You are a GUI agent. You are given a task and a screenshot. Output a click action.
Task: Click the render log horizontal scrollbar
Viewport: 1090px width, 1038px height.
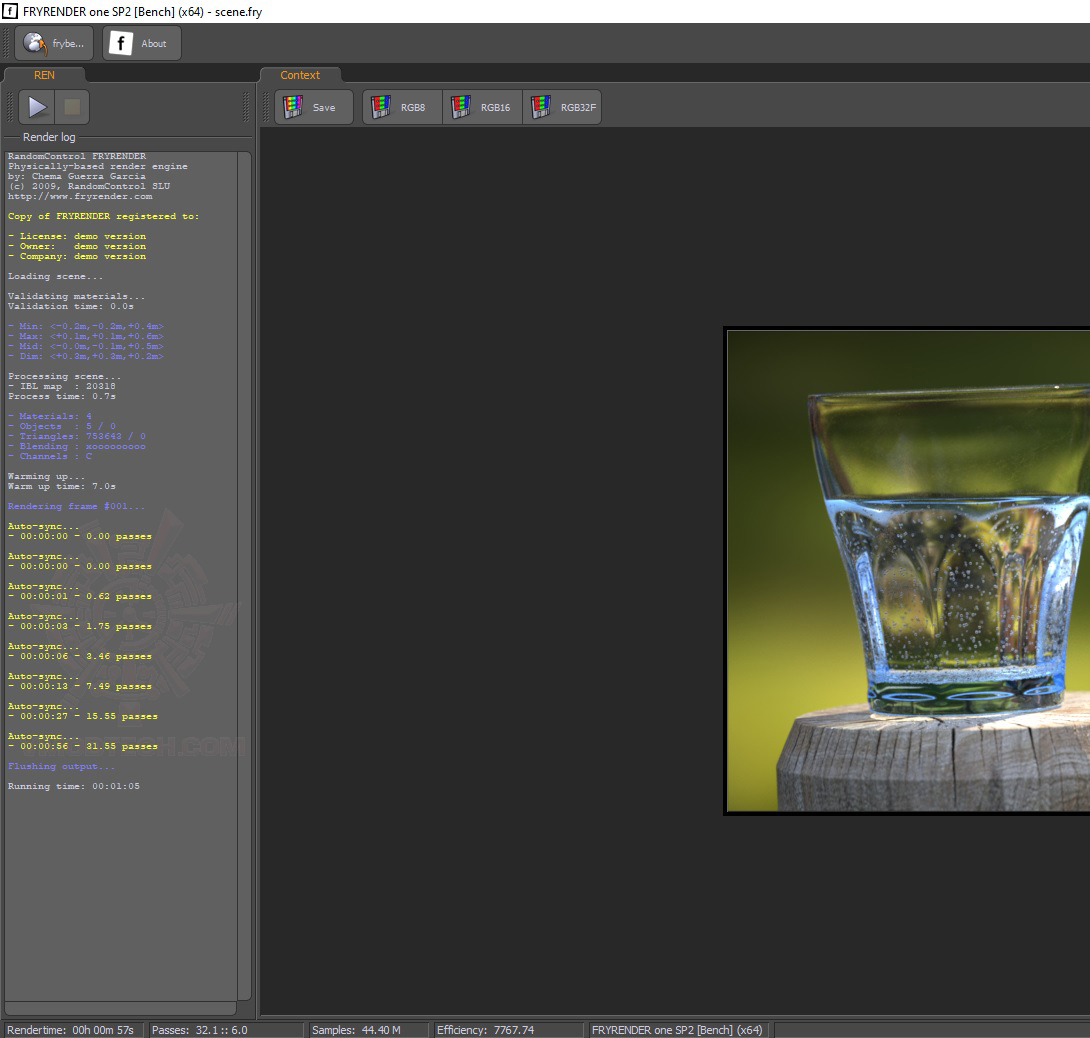click(120, 1008)
